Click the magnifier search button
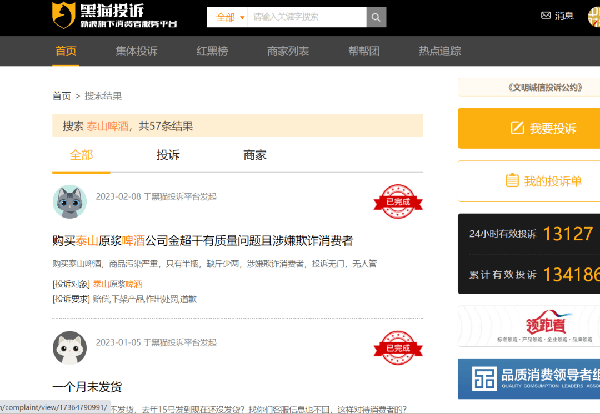The width and height of the screenshot is (600, 414). pos(376,17)
